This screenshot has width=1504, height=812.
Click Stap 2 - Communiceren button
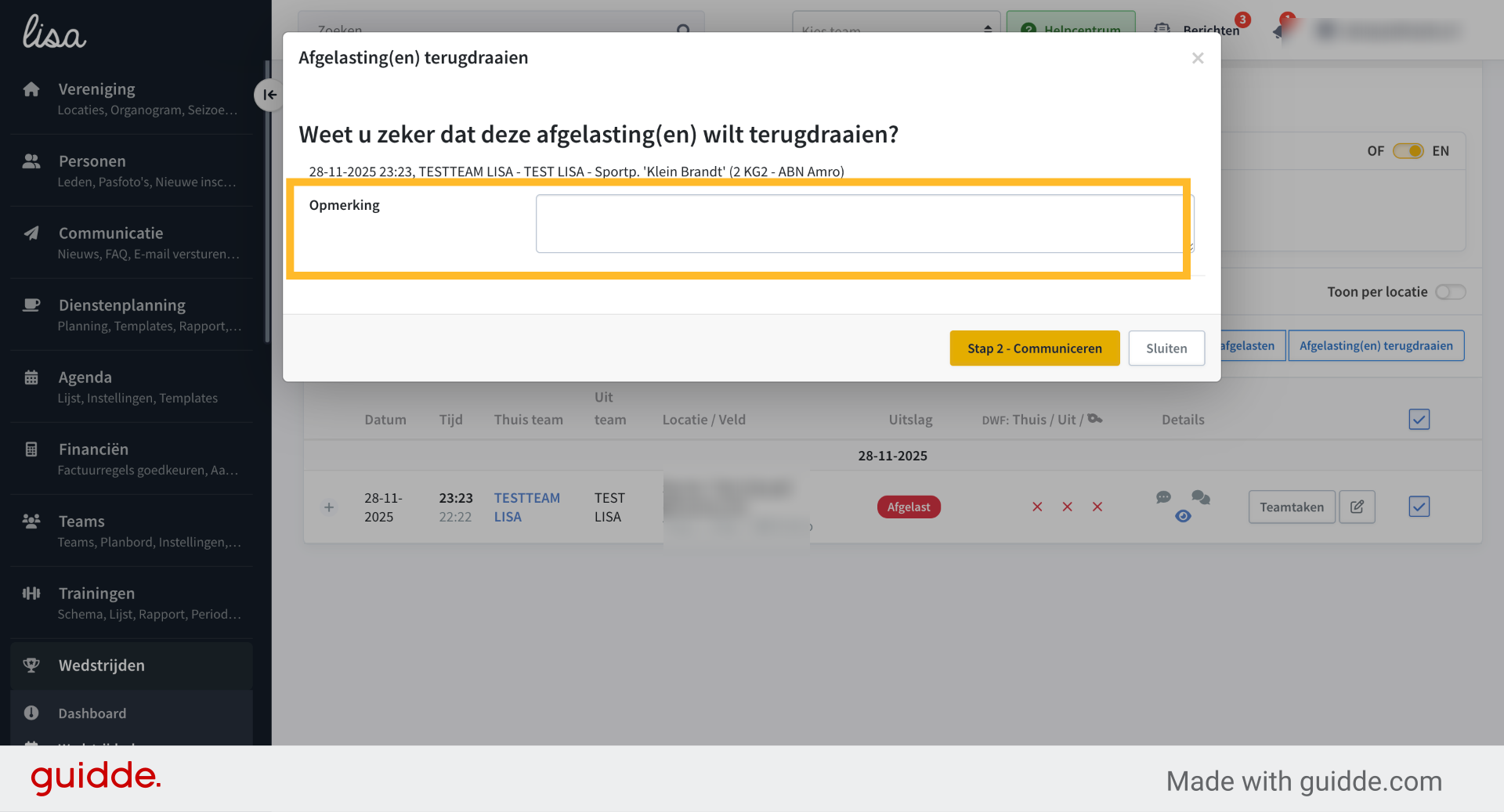coord(1034,348)
